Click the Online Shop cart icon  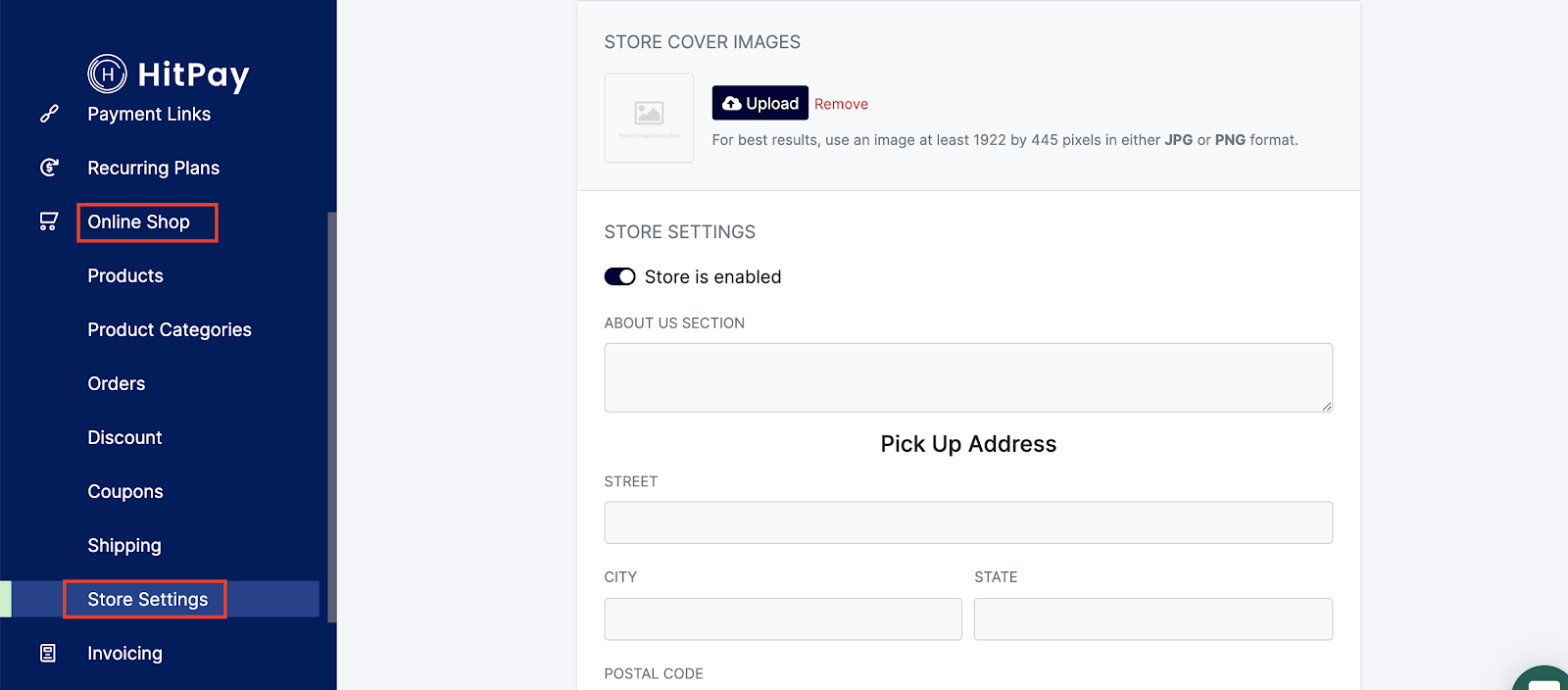(x=49, y=222)
